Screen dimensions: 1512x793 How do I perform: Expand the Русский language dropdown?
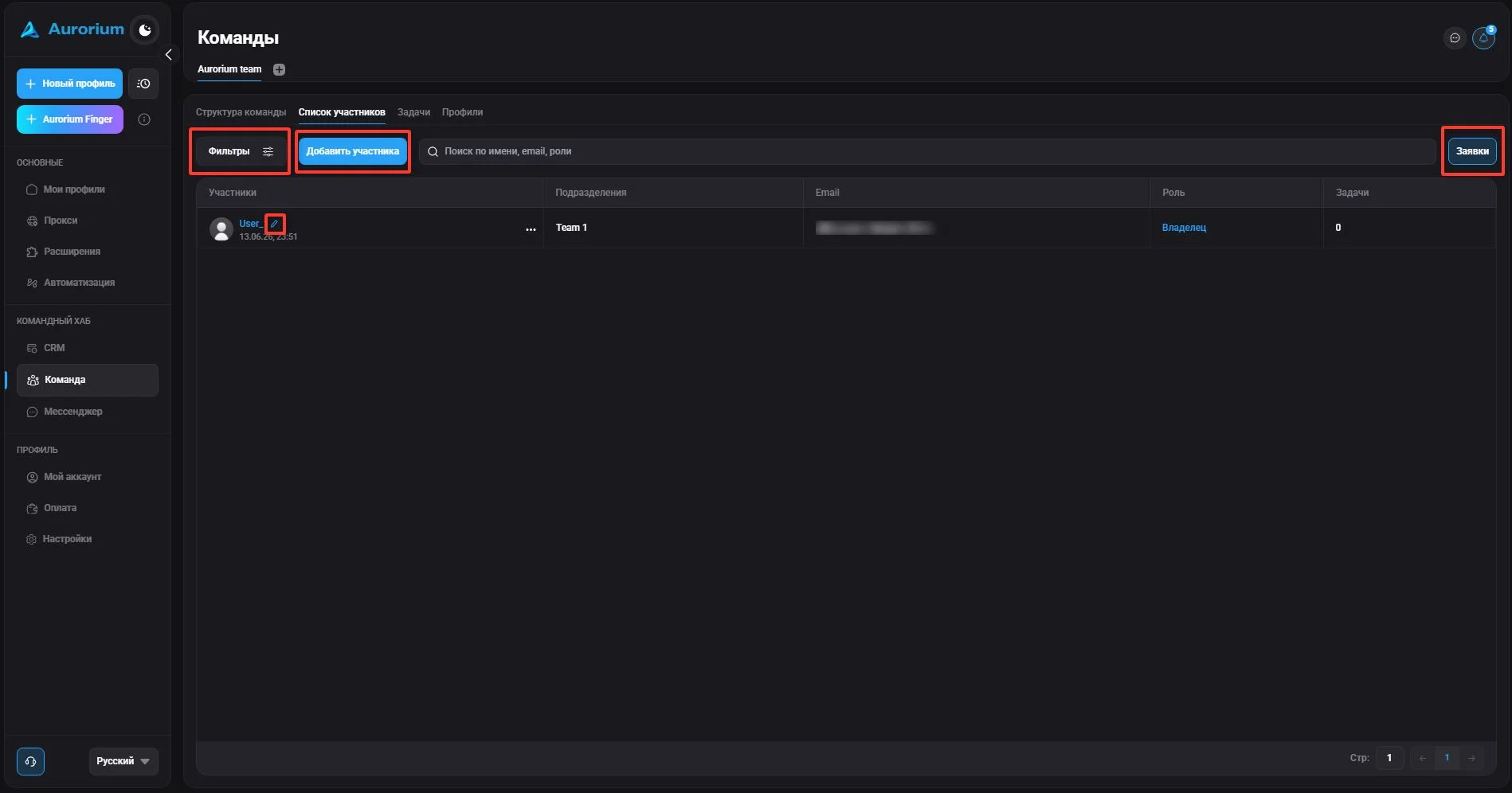[x=123, y=761]
